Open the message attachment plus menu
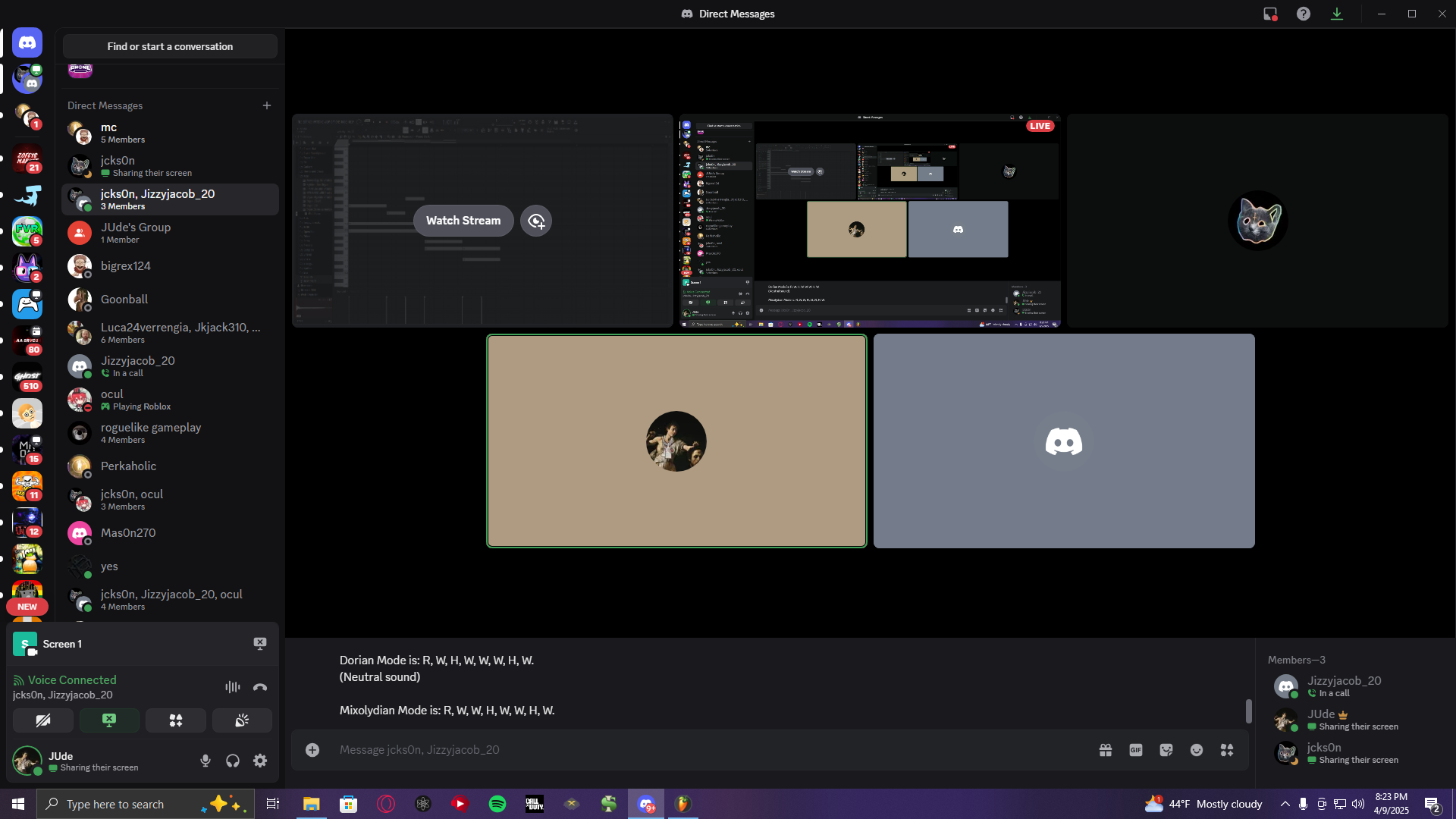The image size is (1456, 819). coord(312,750)
